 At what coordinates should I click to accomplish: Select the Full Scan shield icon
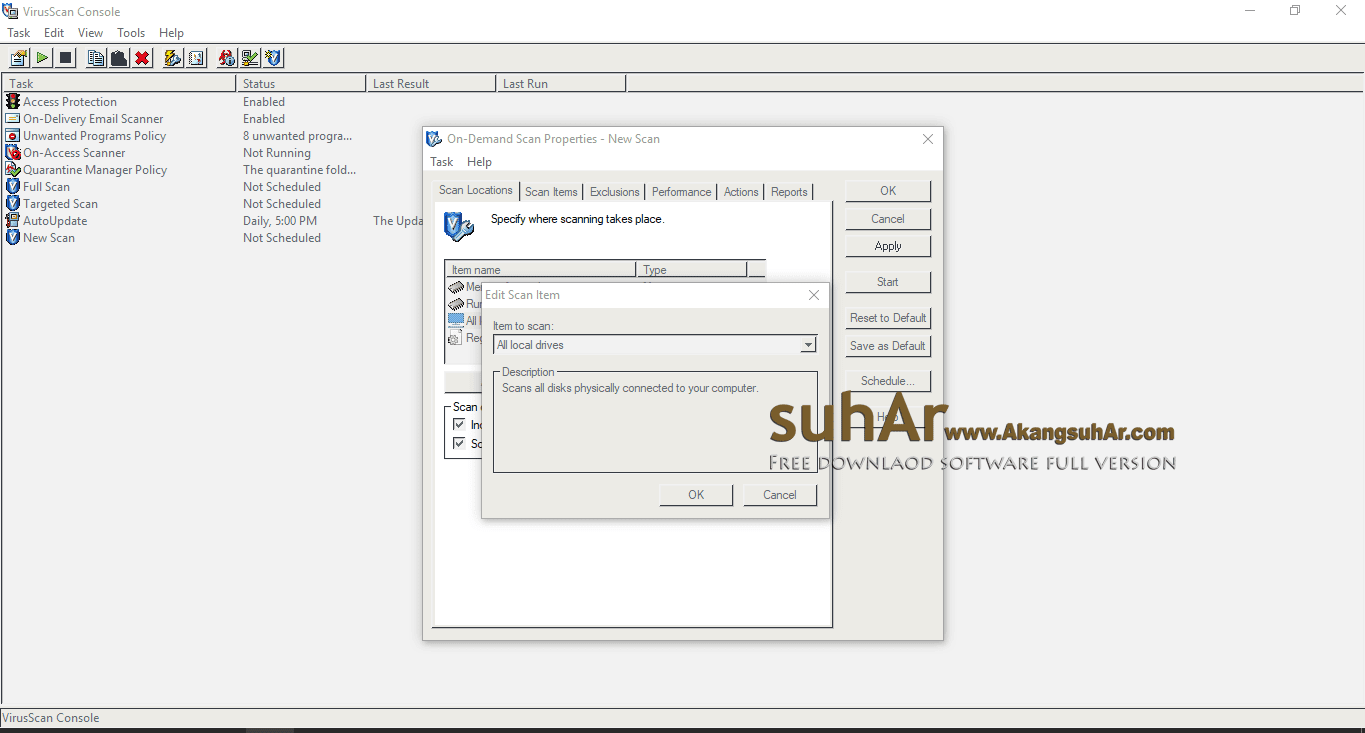(x=13, y=186)
